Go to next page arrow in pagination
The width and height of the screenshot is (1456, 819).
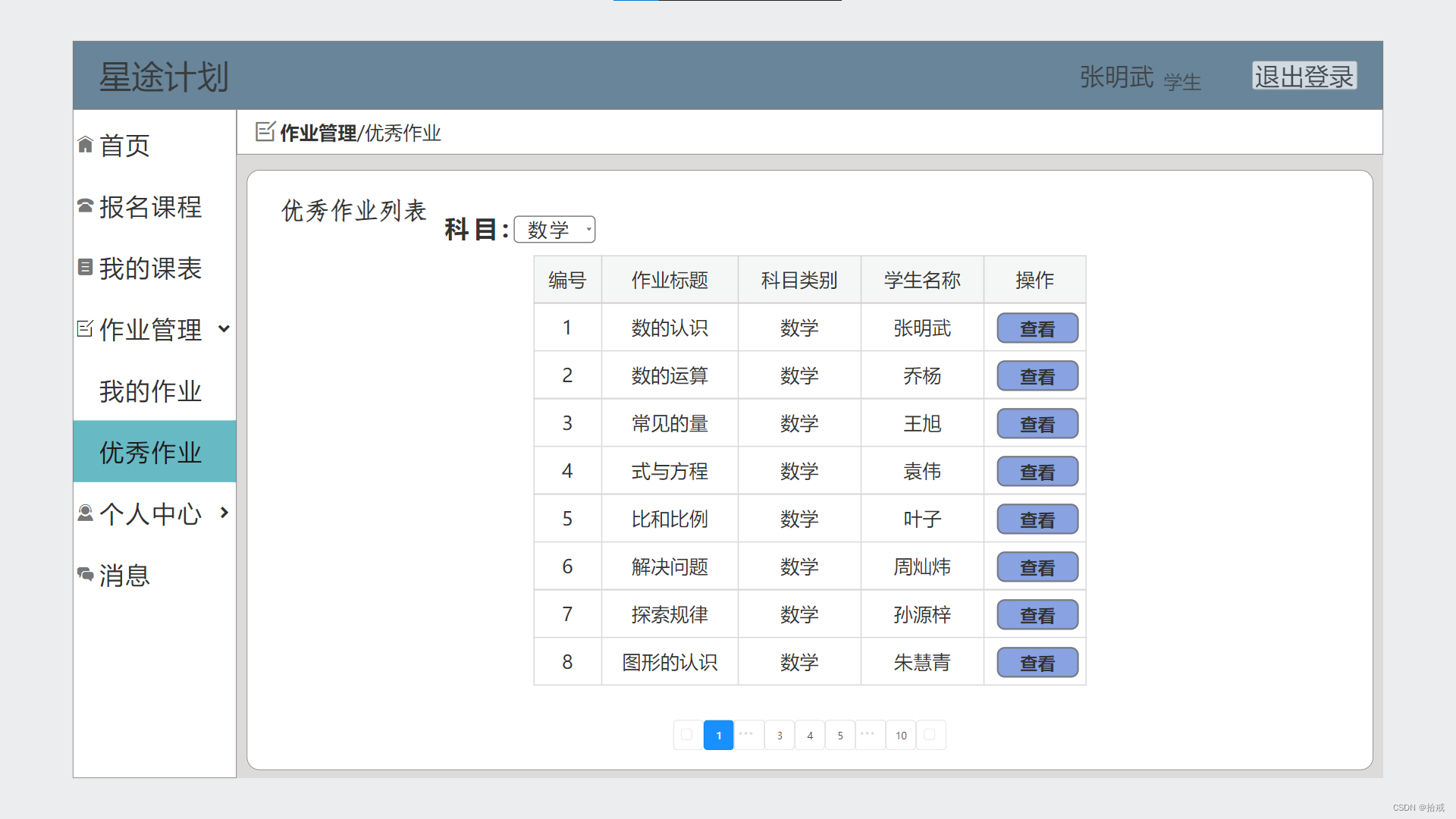930,735
